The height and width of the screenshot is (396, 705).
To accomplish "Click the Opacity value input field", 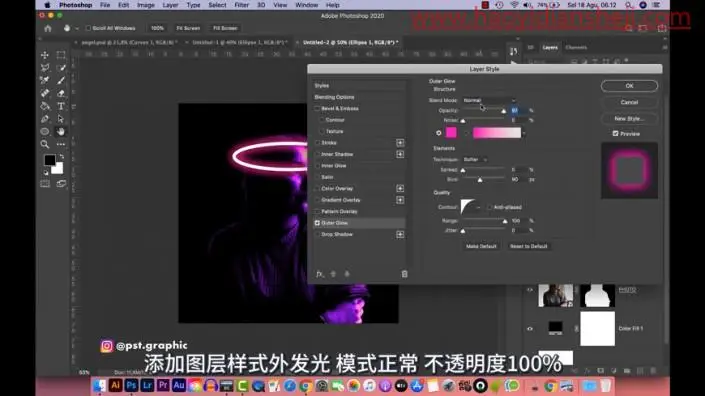I will click(519, 110).
